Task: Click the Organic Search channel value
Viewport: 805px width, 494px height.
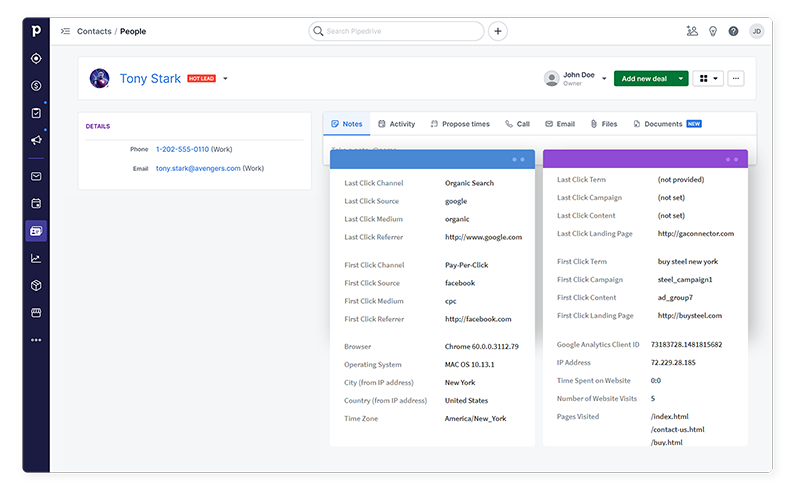Action: [469, 183]
